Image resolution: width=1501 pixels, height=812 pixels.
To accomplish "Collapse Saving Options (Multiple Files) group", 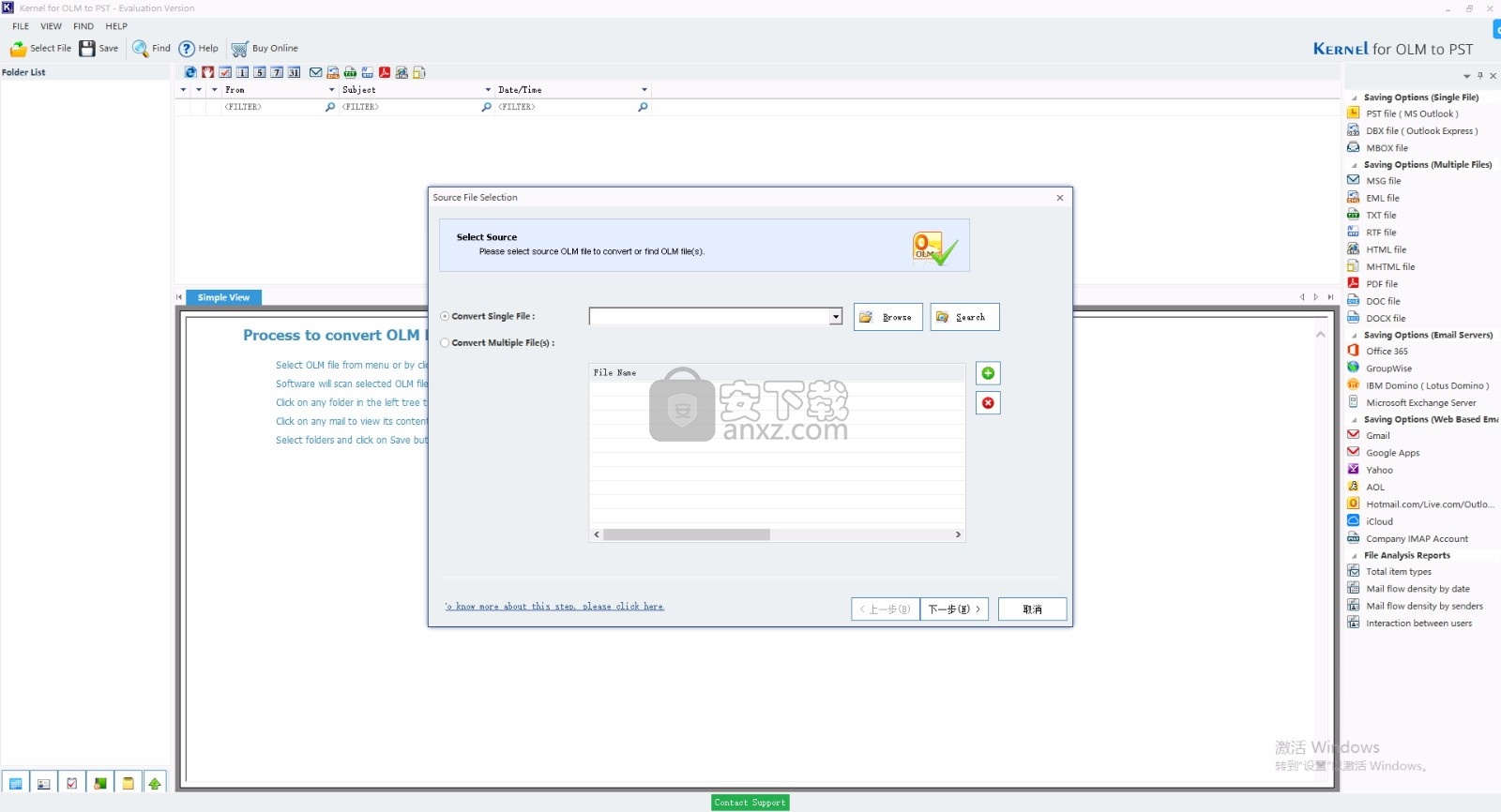I will 1354,165.
